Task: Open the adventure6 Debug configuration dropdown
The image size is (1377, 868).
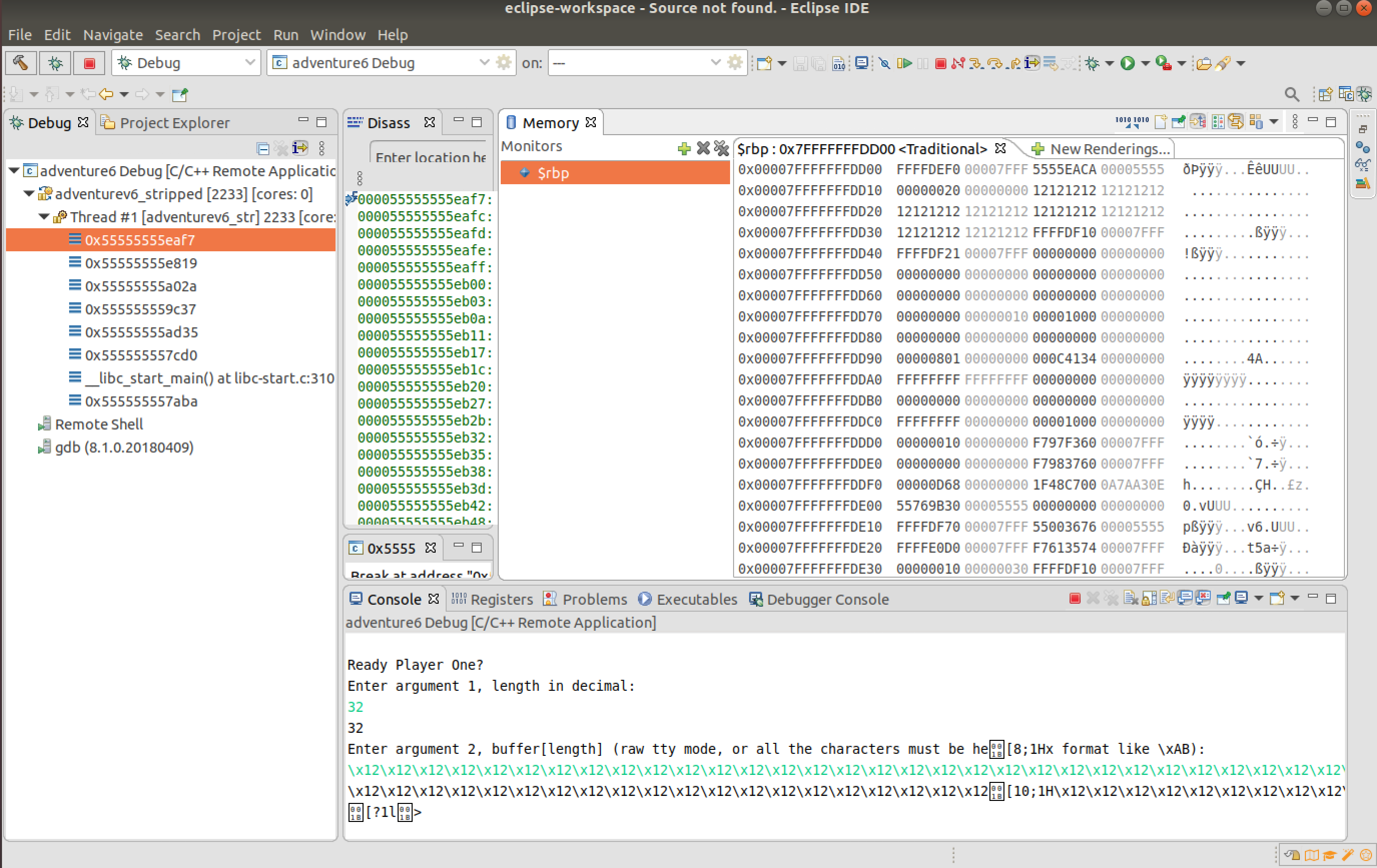Action: (x=484, y=63)
